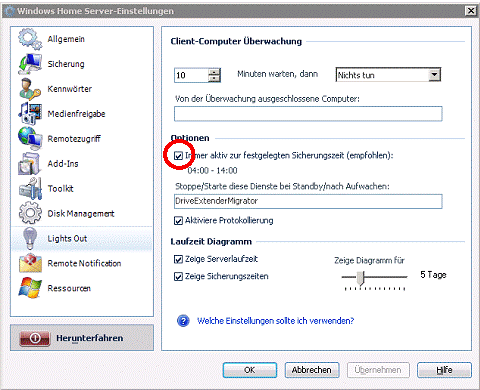Click the Toolkit tools icon
The height and width of the screenshot is (390, 480).
30,188
